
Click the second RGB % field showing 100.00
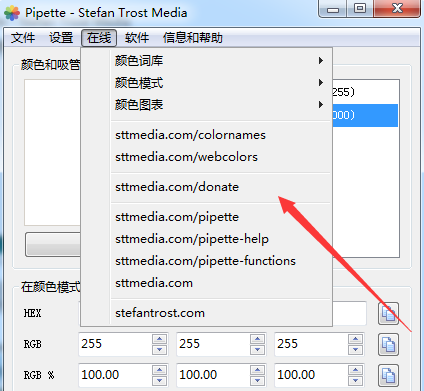[x=214, y=375]
